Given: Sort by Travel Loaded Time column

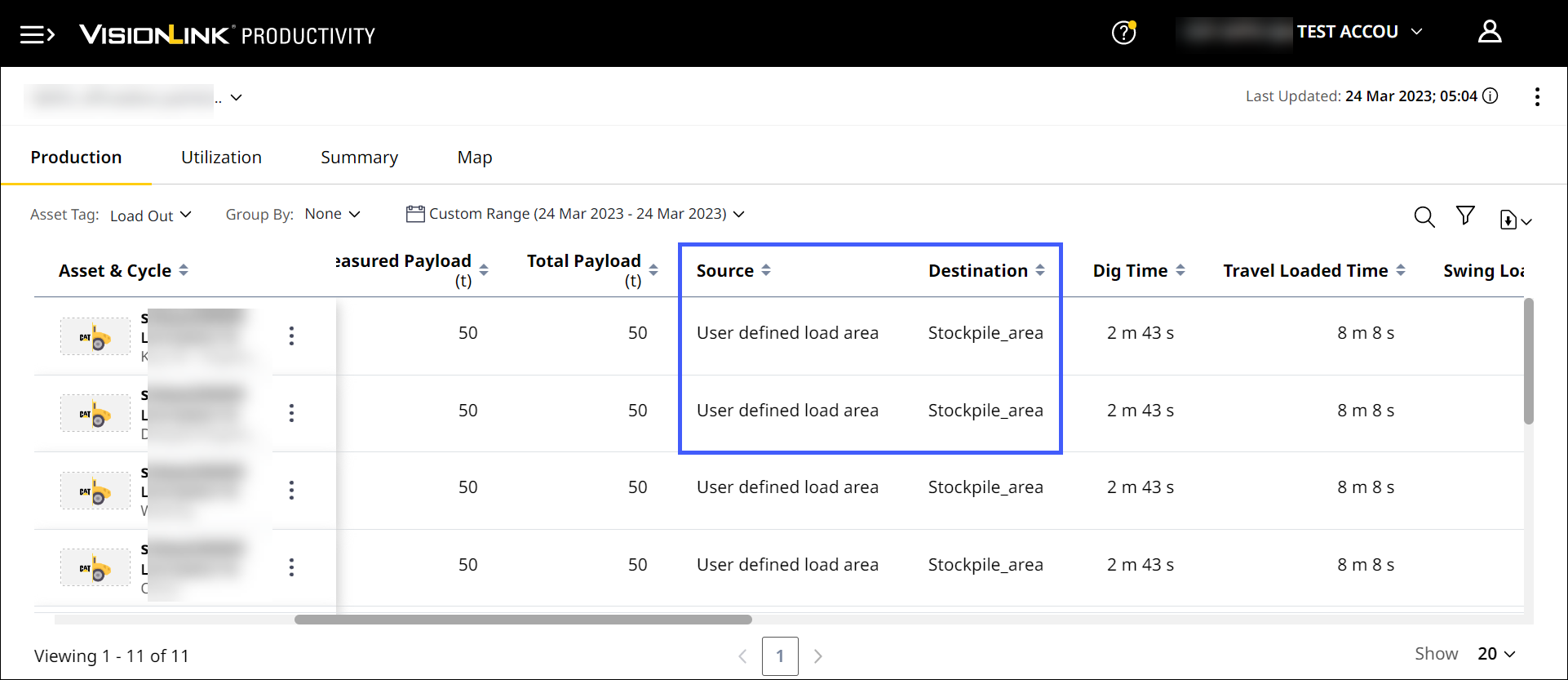Looking at the screenshot, I should [1401, 270].
